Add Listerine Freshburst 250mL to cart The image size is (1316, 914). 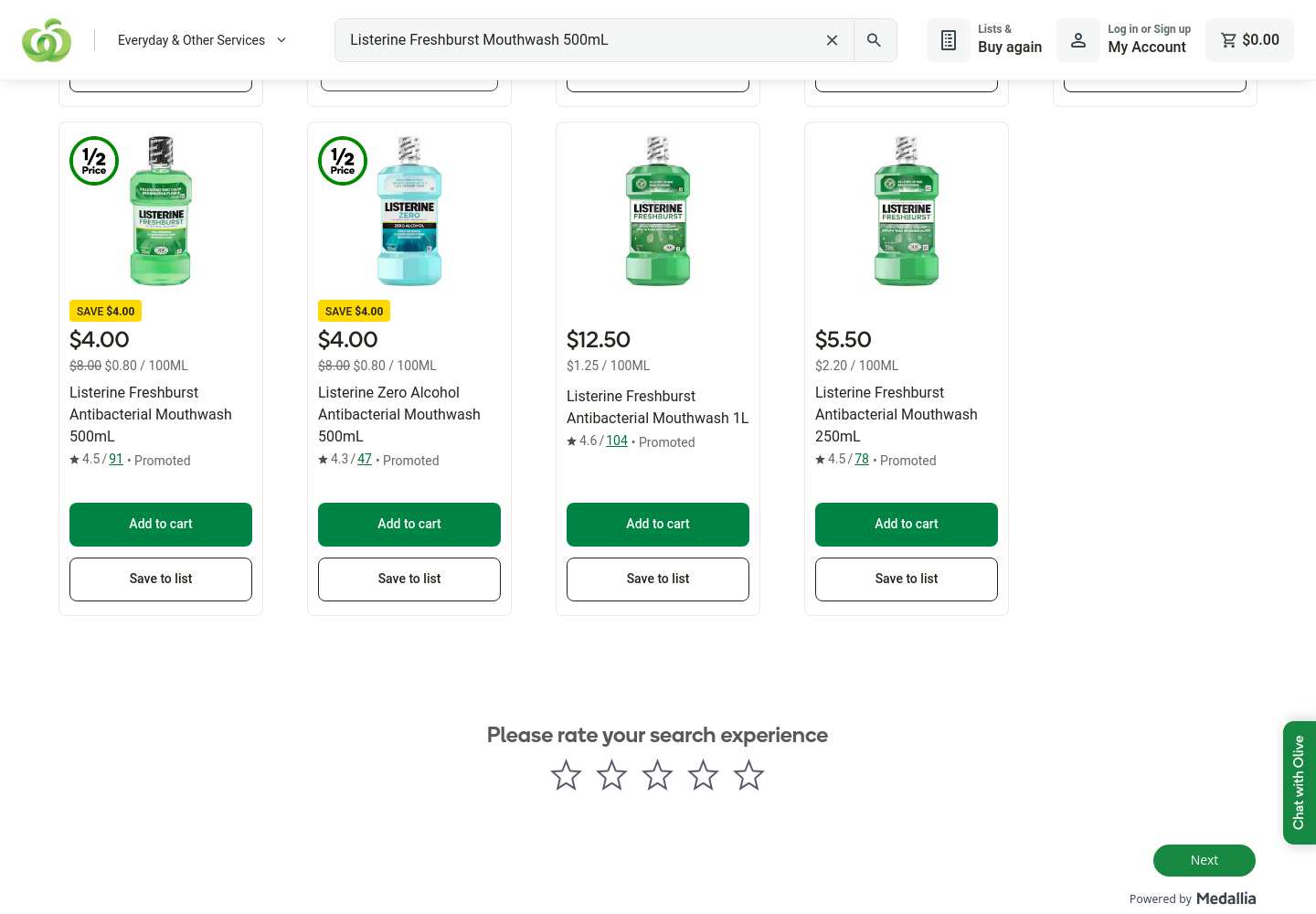coord(907,525)
